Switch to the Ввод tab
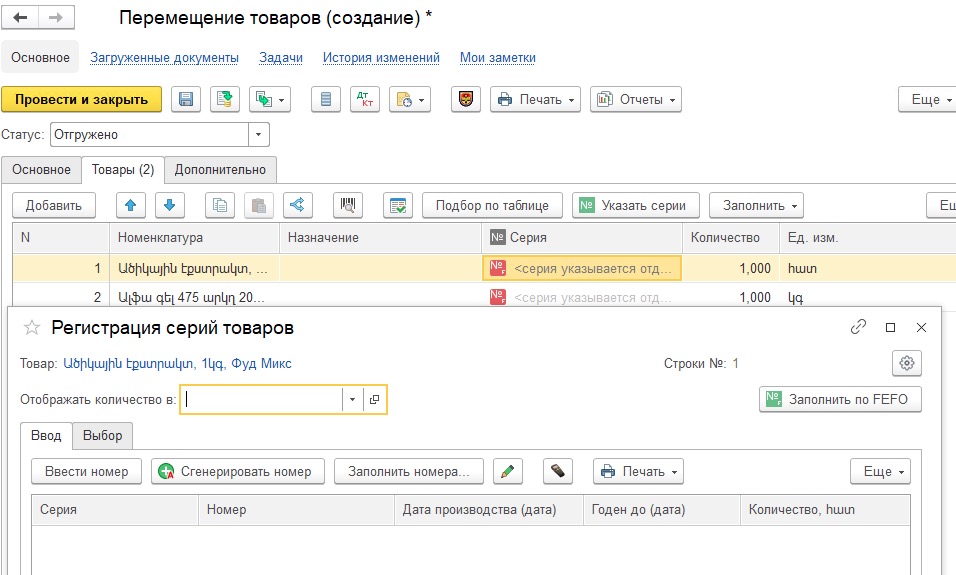Viewport: 956px width, 575px height. click(46, 435)
